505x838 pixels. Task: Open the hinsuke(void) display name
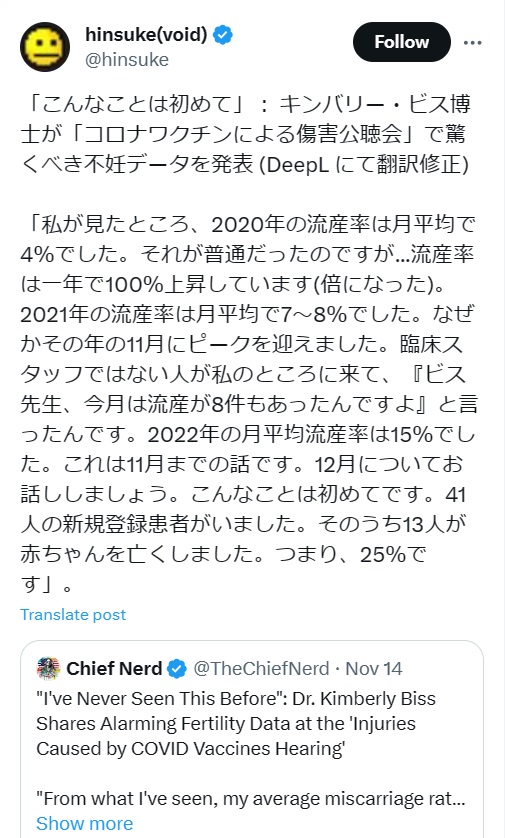point(146,35)
